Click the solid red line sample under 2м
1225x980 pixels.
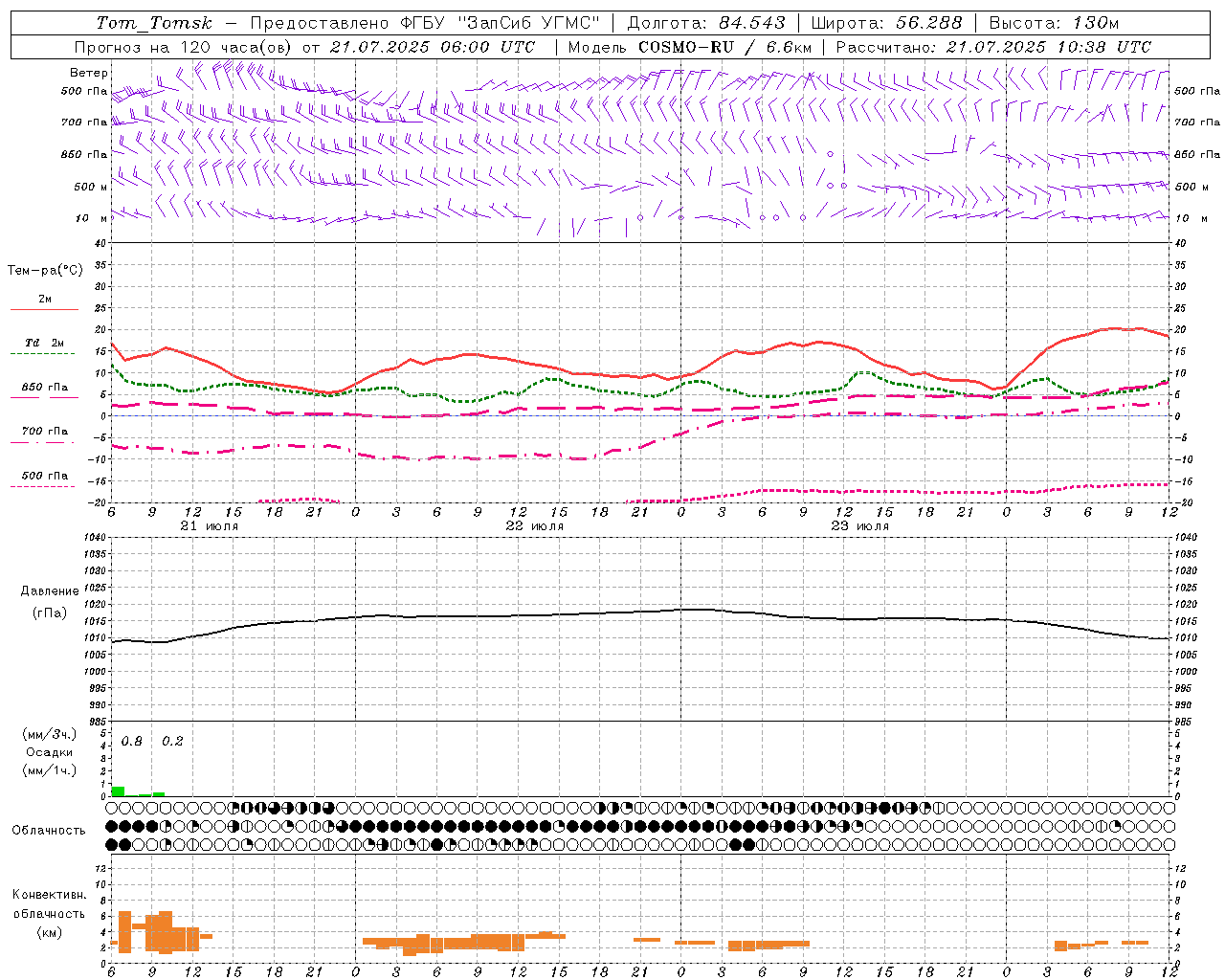click(x=44, y=310)
